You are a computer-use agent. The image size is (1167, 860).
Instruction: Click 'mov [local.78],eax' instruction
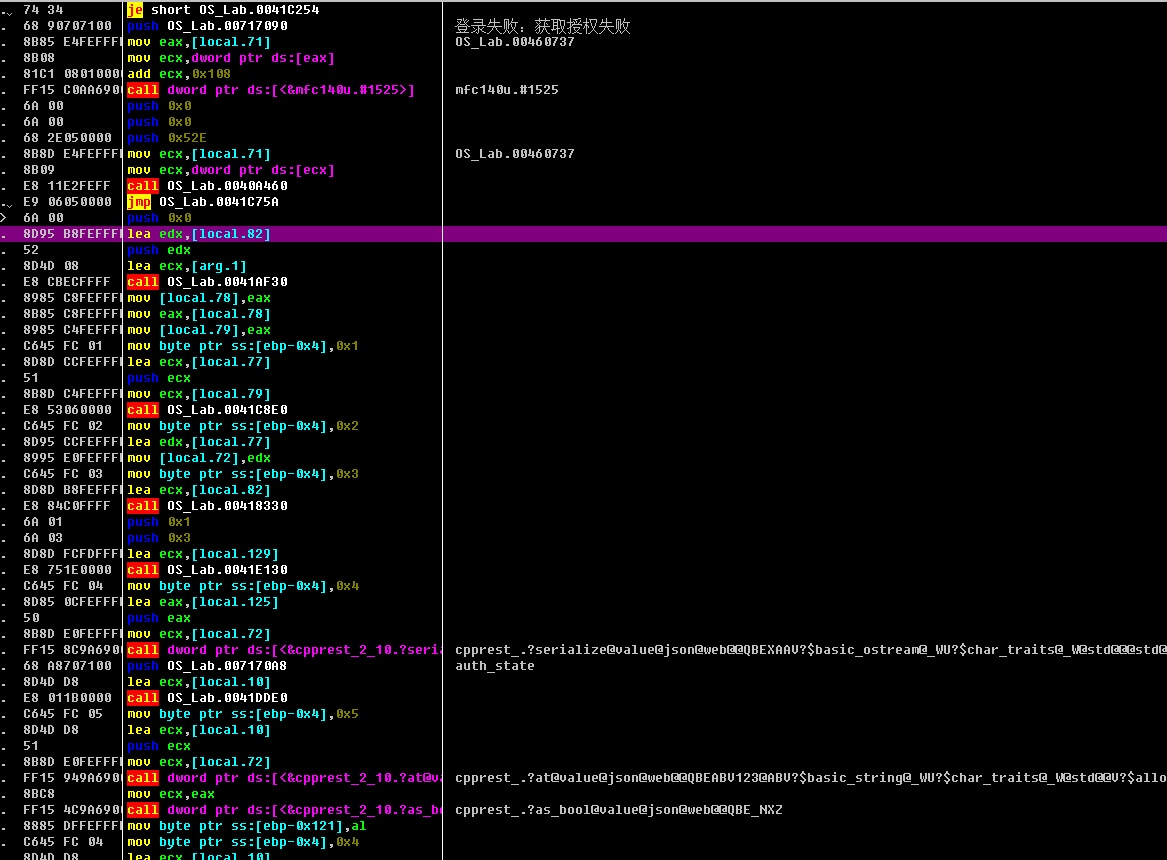(x=199, y=298)
